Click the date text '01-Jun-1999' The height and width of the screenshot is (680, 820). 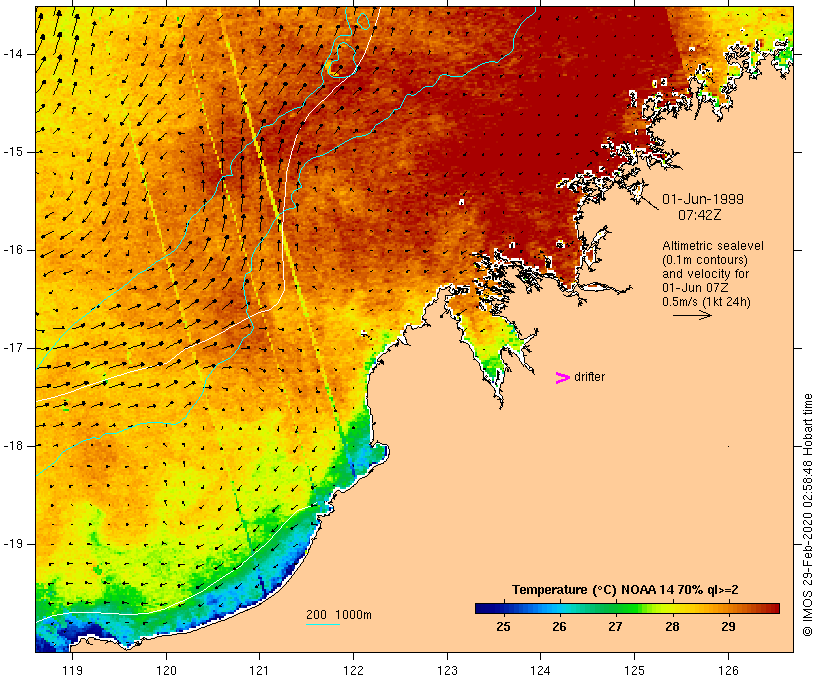pyautogui.click(x=703, y=199)
